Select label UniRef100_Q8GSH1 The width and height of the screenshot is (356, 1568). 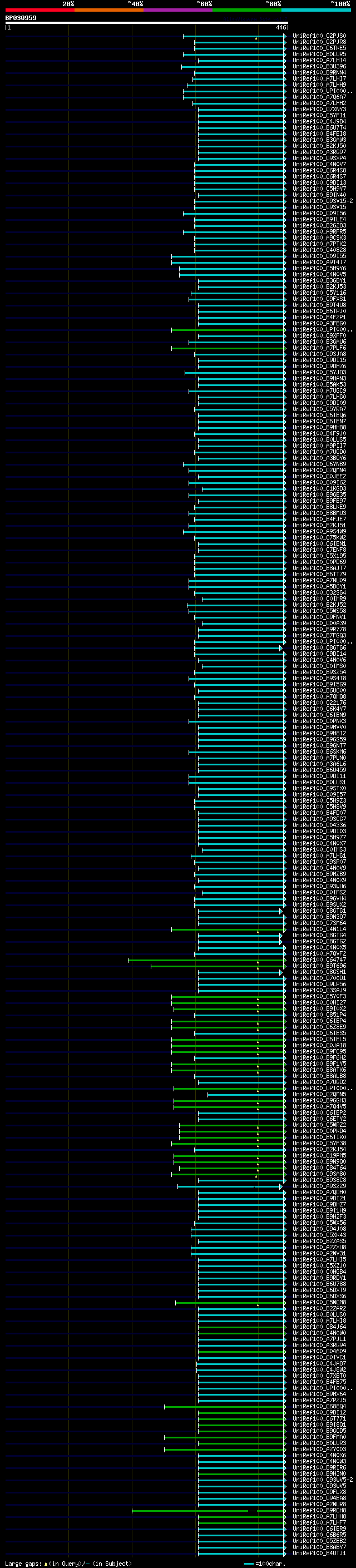[319, 972]
